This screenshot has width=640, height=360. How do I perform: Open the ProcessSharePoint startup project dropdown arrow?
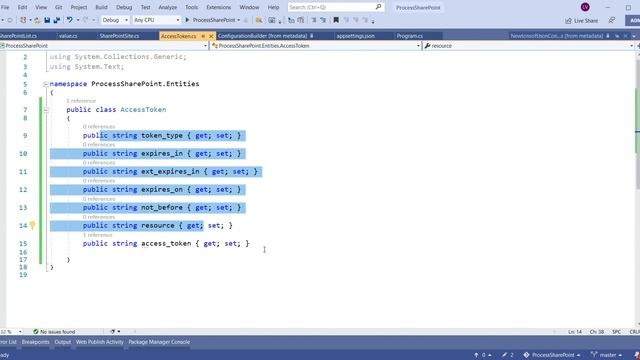[x=239, y=20]
